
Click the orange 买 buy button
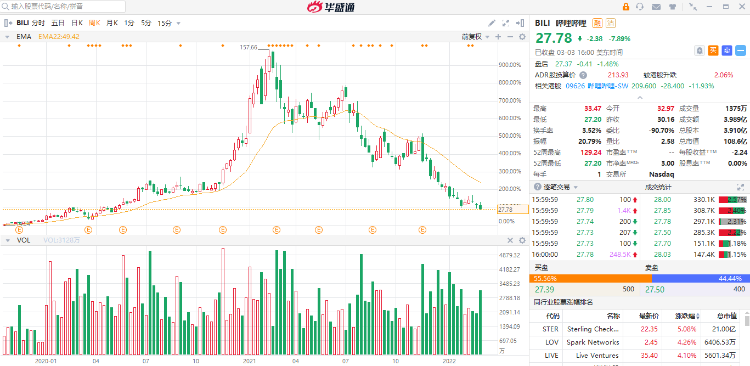[x=713, y=50]
